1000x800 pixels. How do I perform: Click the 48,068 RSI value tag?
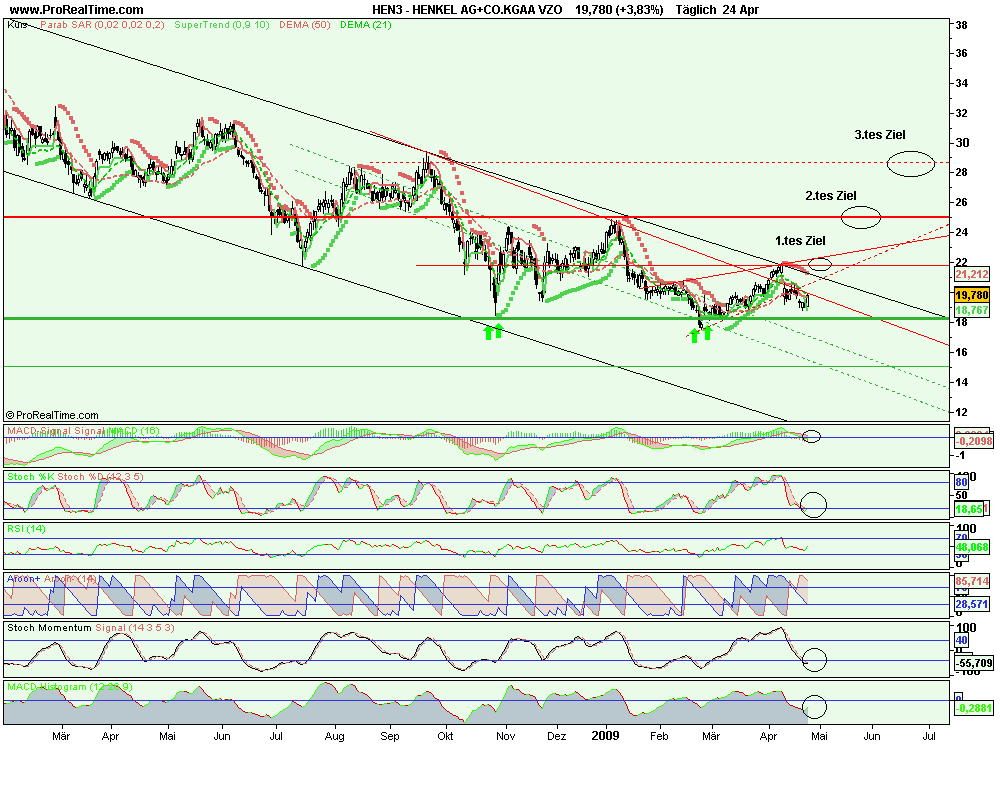(x=971, y=547)
